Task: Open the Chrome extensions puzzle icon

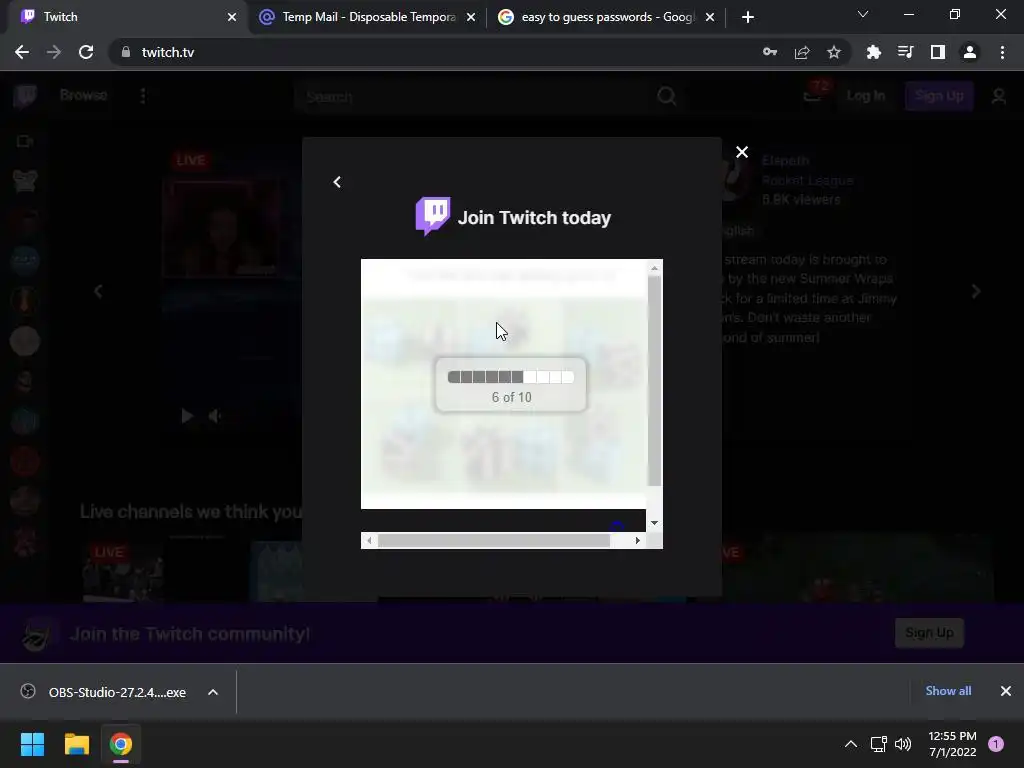Action: (x=873, y=52)
